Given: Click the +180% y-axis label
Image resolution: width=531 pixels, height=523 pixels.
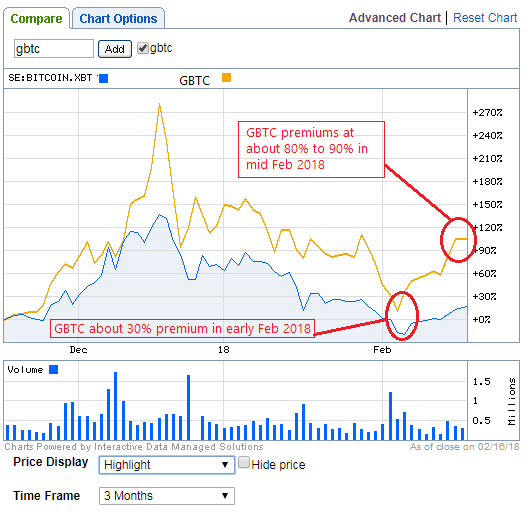Looking at the screenshot, I should point(487,182).
